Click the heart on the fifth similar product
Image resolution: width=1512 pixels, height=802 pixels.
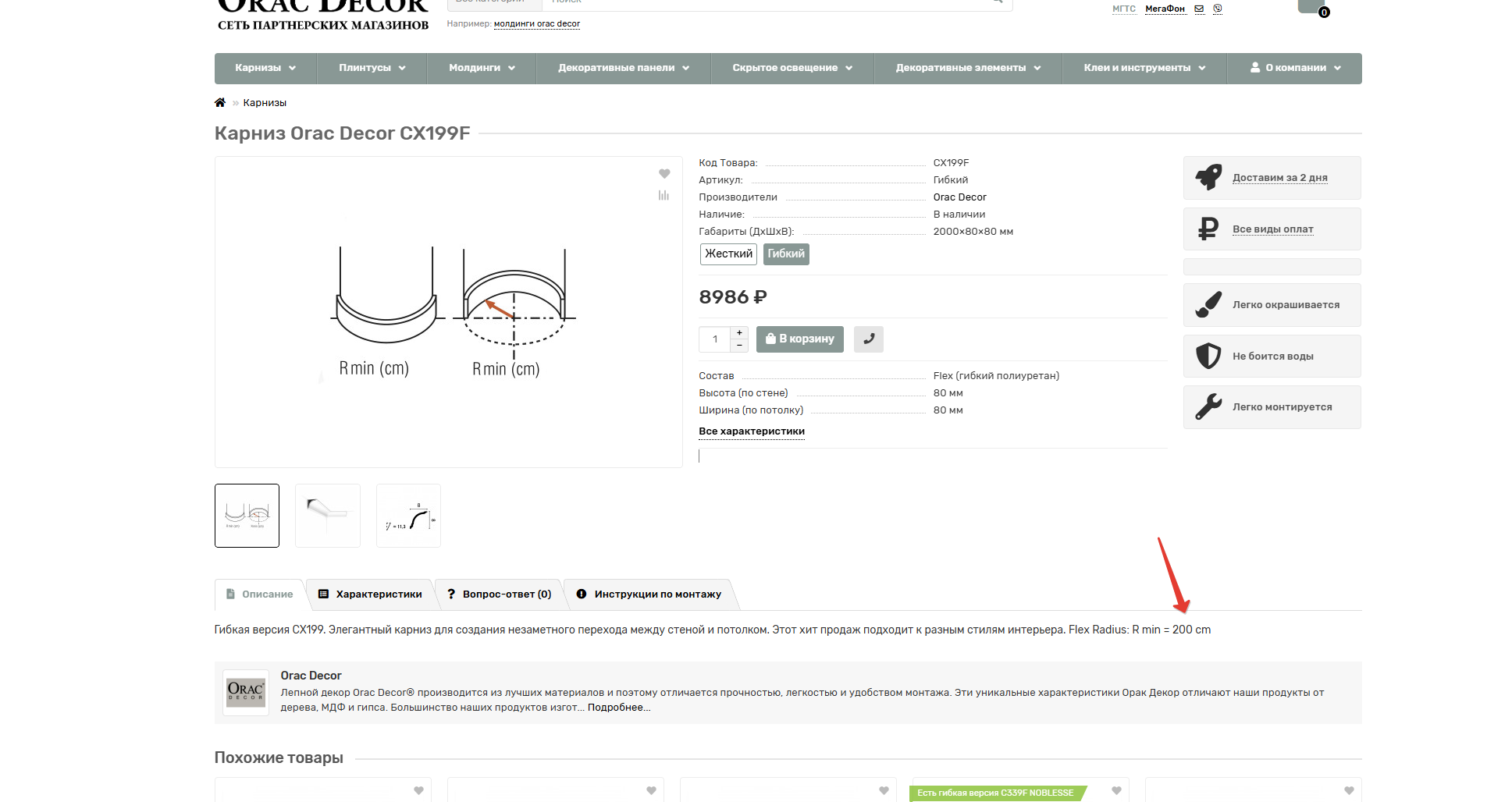point(1350,791)
